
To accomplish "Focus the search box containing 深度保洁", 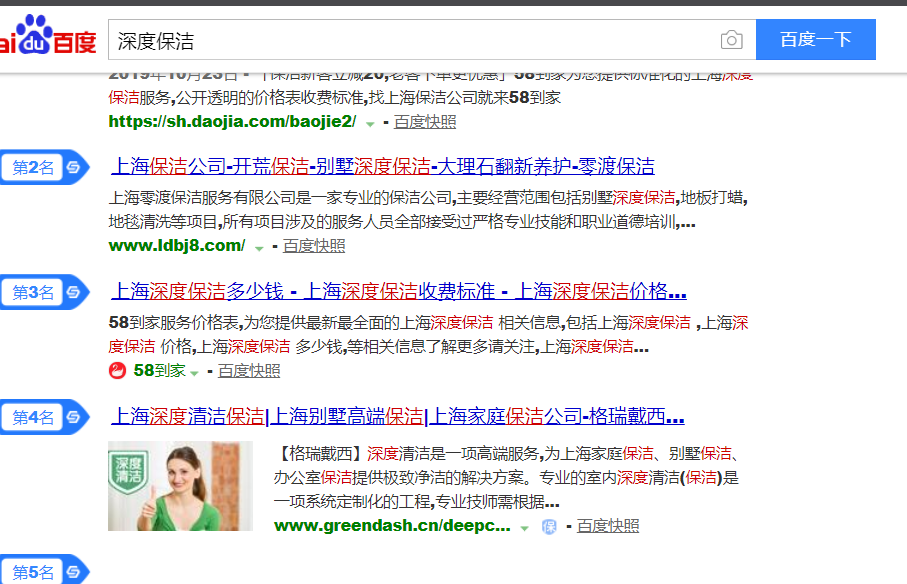I will pos(432,40).
